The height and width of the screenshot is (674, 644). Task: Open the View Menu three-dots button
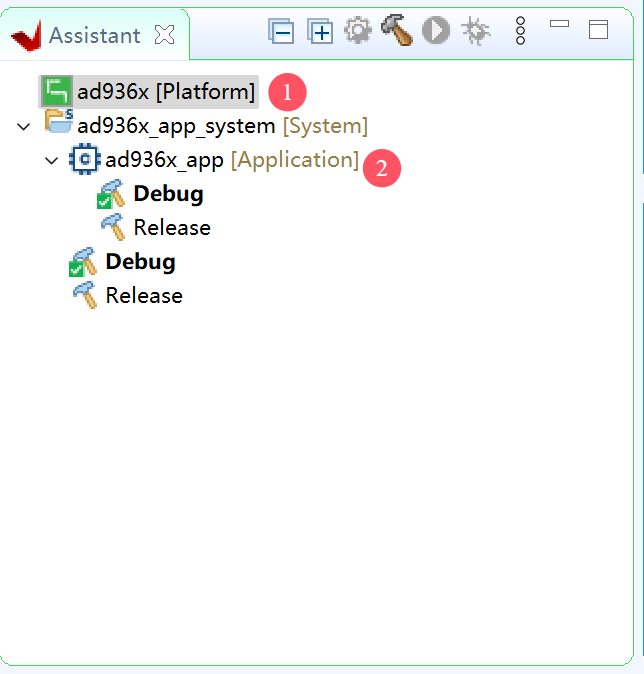click(520, 31)
